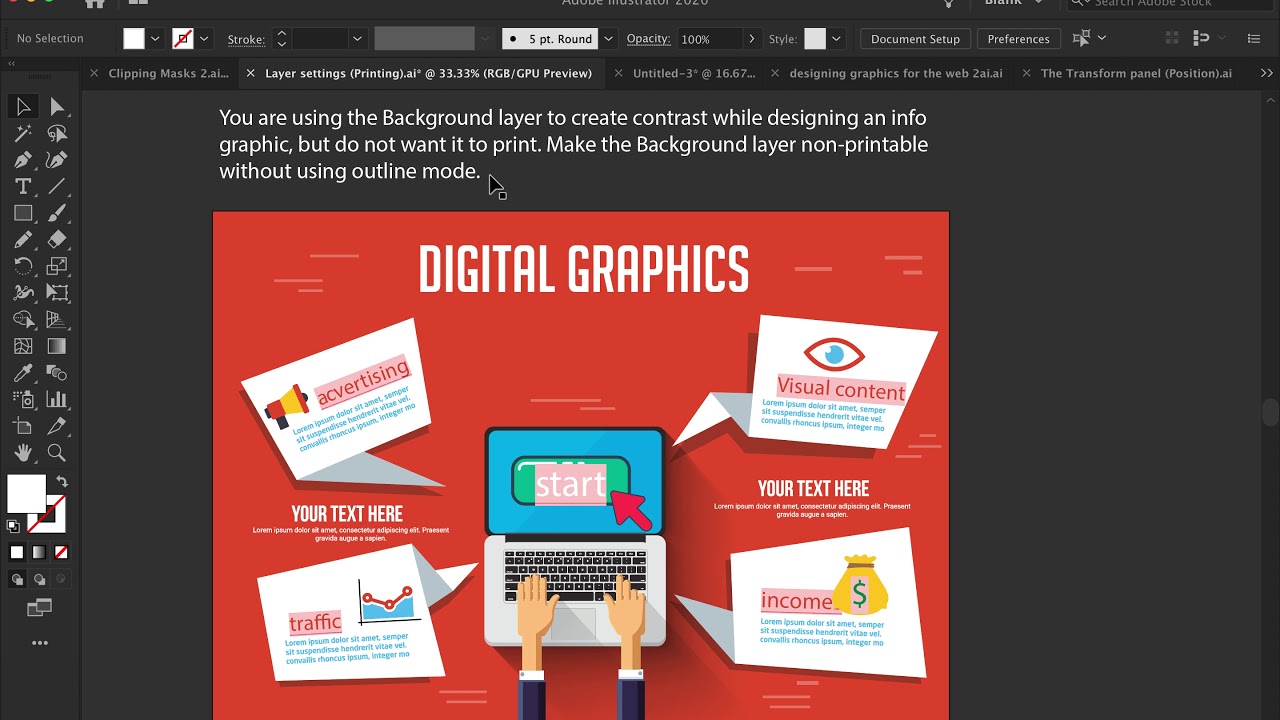Select the Width tool

tap(23, 293)
